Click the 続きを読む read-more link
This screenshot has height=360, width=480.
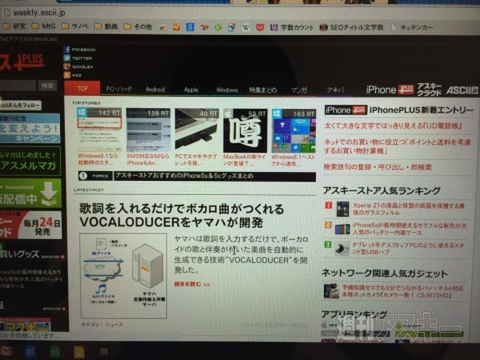point(192,284)
